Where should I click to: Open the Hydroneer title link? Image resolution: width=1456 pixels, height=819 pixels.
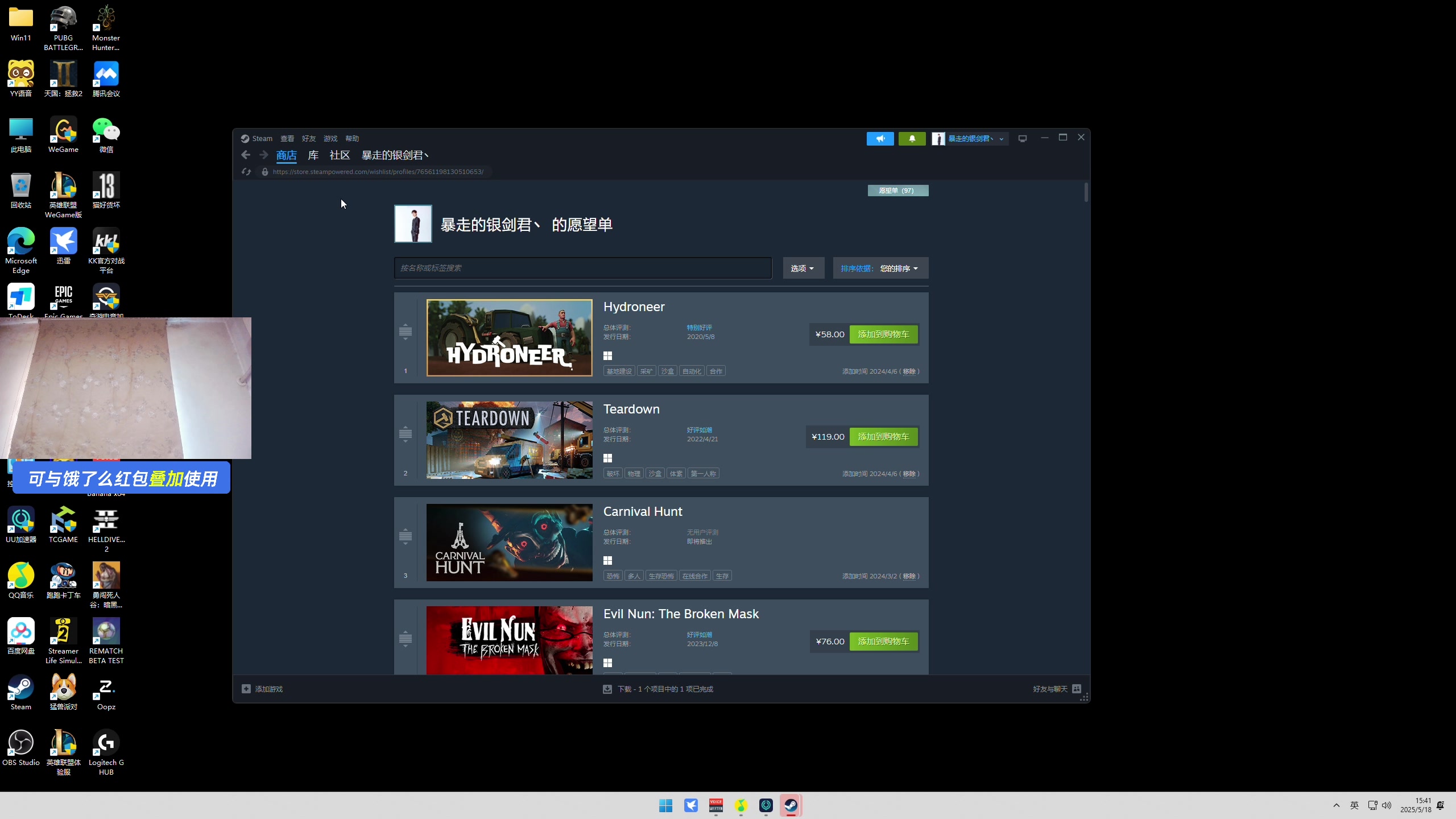[634, 307]
